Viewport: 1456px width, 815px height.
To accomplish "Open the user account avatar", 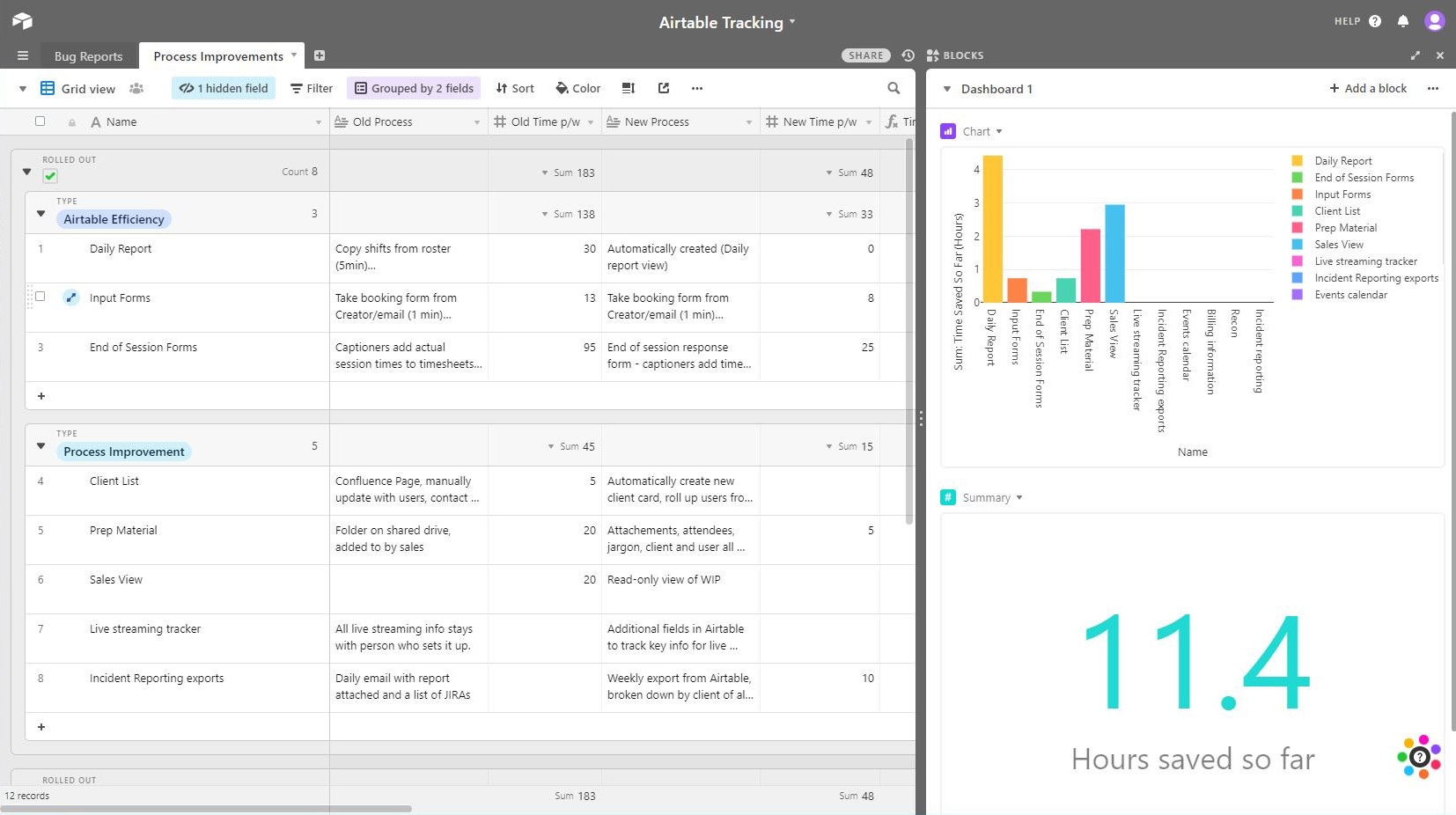I will (1435, 20).
